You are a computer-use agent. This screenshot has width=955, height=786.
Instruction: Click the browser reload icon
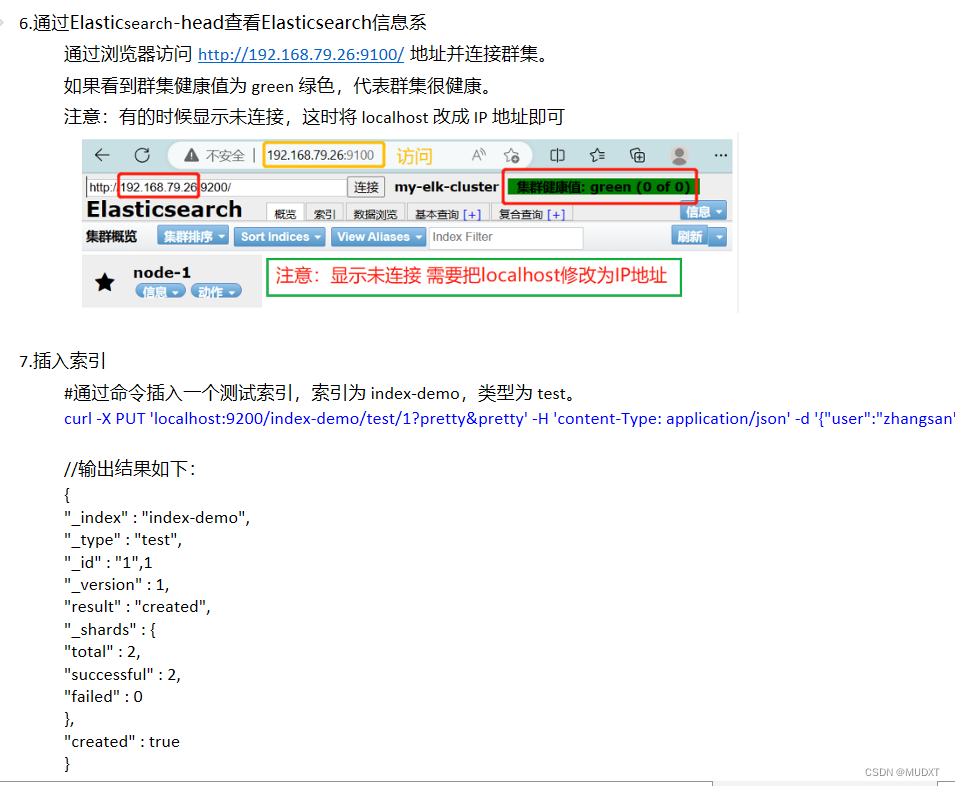pos(143,155)
